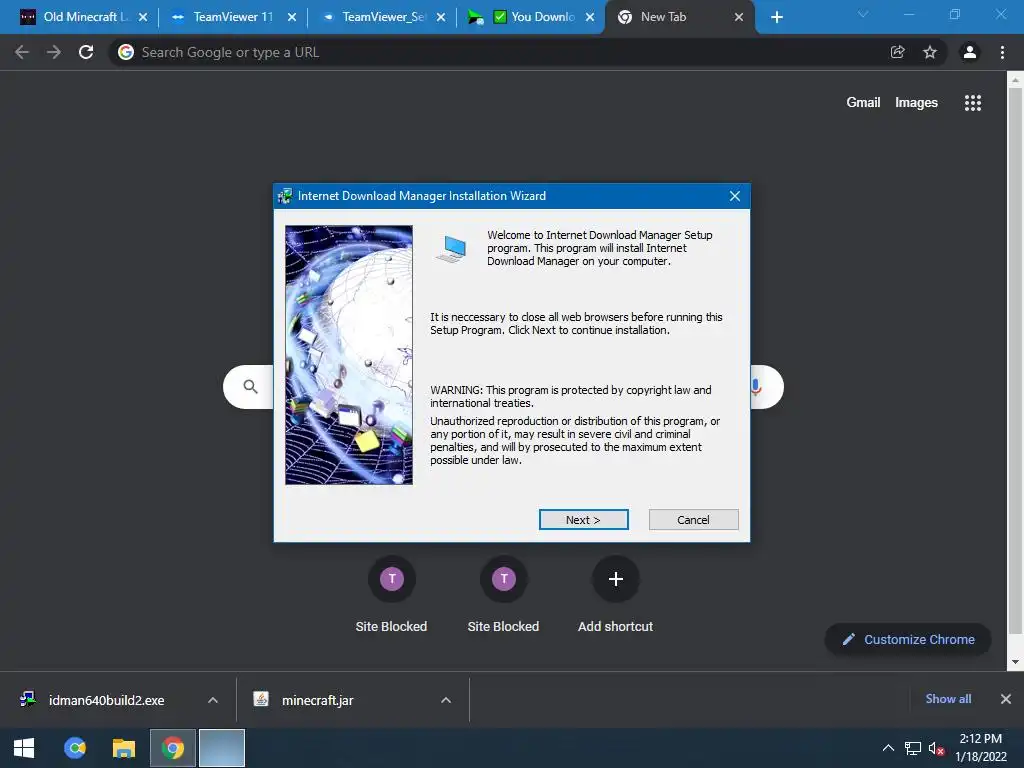Open a new browser tab with plus

pos(776,17)
